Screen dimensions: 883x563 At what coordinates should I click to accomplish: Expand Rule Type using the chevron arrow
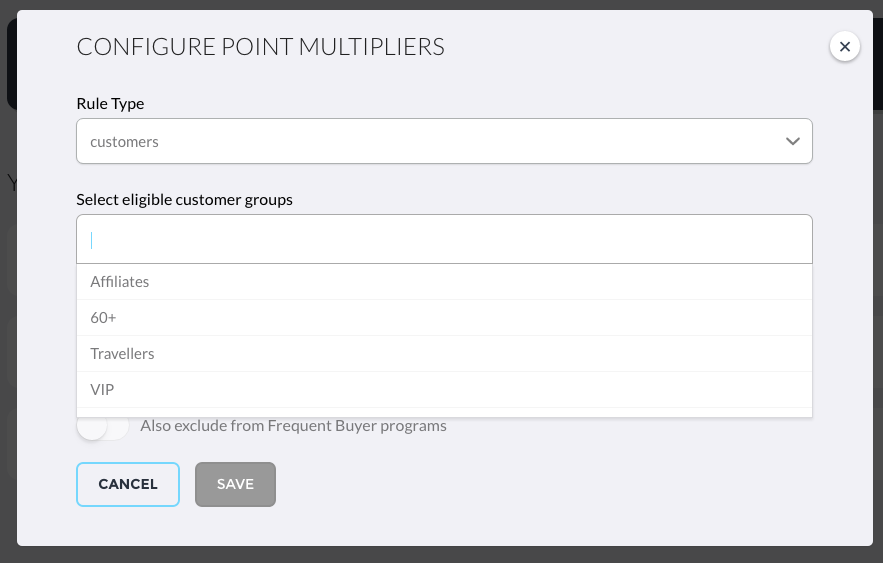(792, 141)
